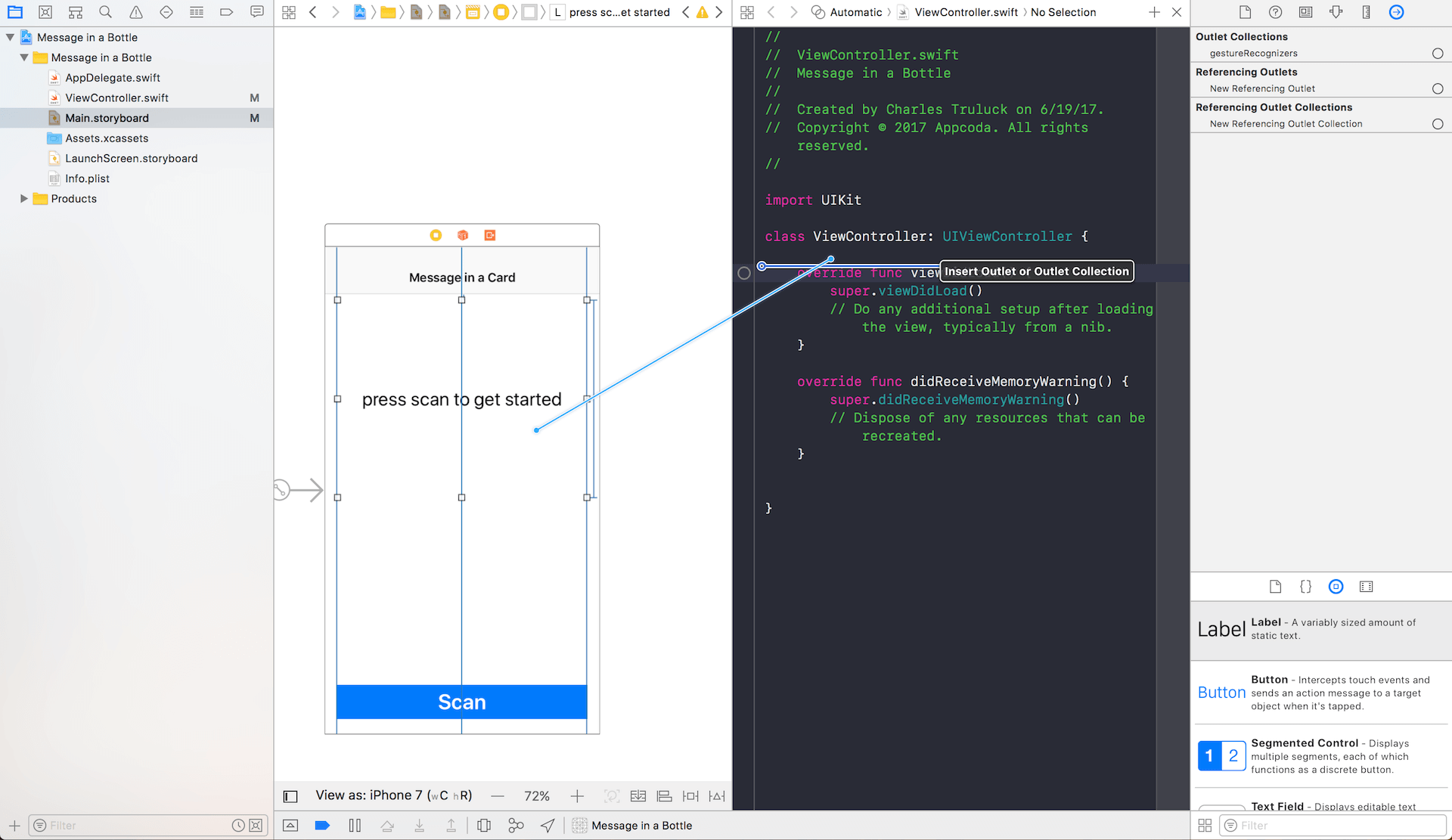The image size is (1452, 840).
Task: Collapse the Message in a Bottle project
Action: (x=11, y=37)
